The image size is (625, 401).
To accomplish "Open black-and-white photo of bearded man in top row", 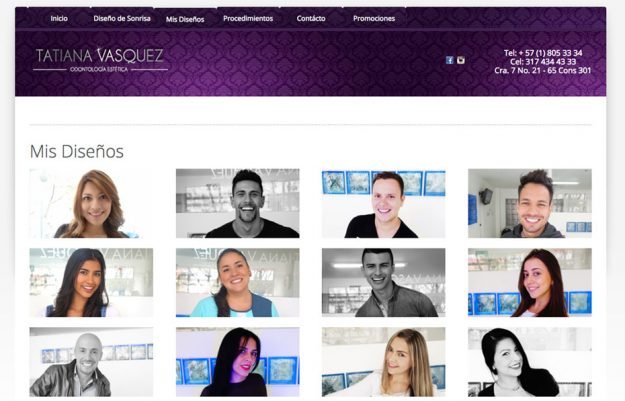I will click(x=238, y=203).
